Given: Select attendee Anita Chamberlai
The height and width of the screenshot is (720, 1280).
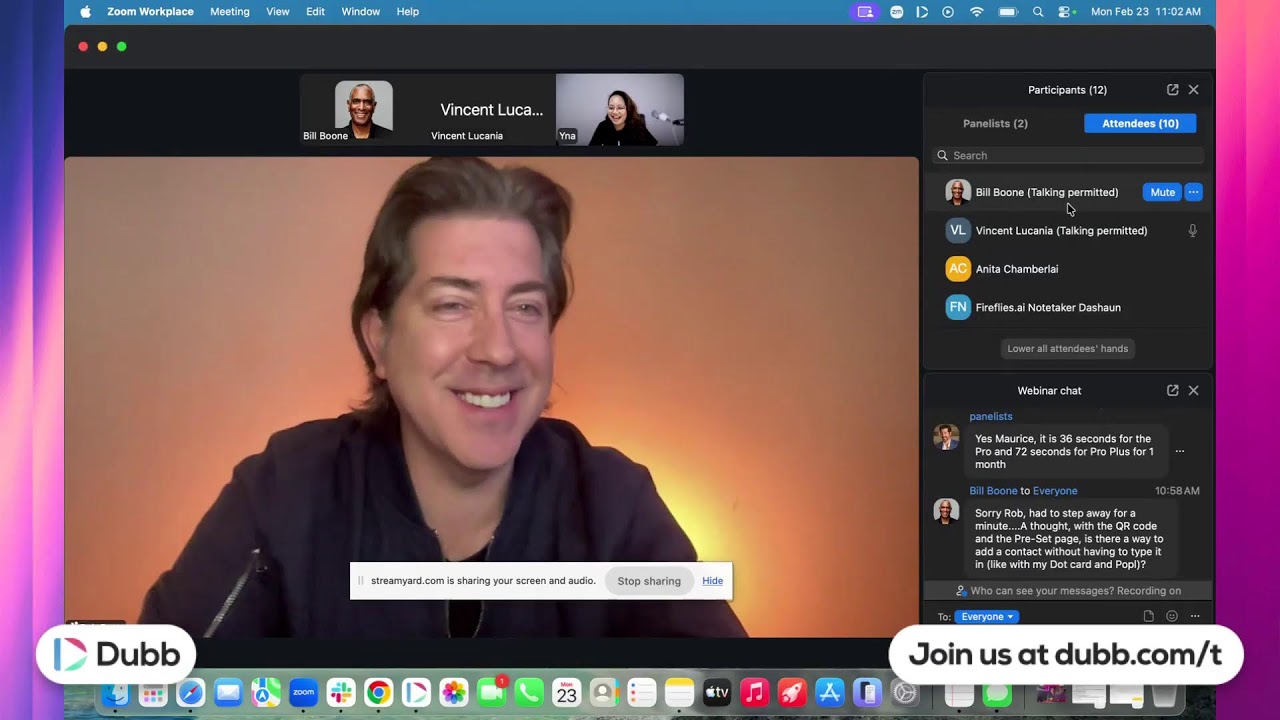Looking at the screenshot, I should 1067,269.
